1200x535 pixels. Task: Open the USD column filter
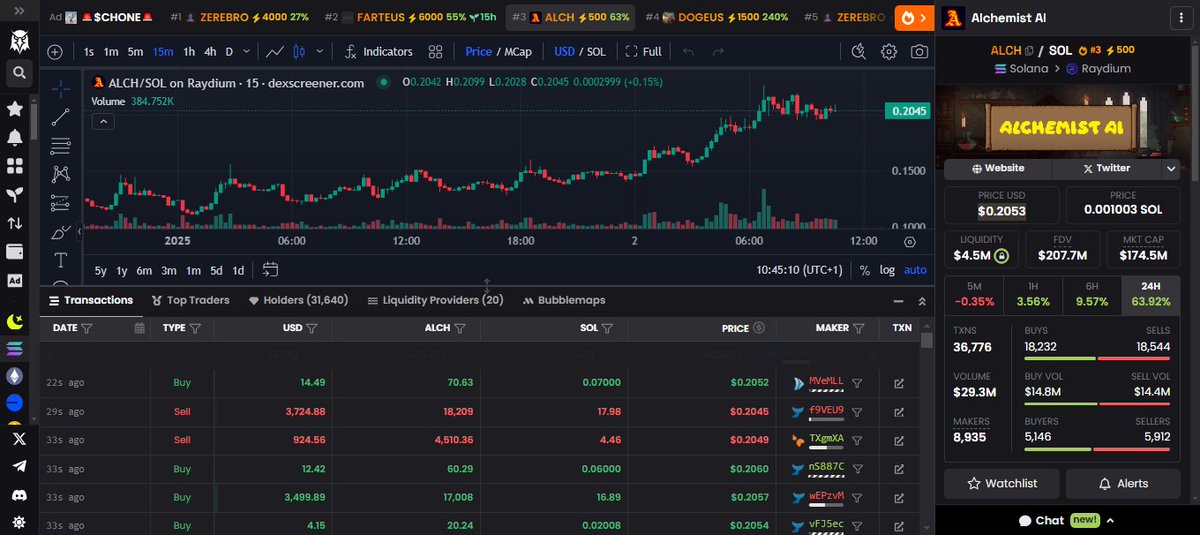[x=312, y=328]
